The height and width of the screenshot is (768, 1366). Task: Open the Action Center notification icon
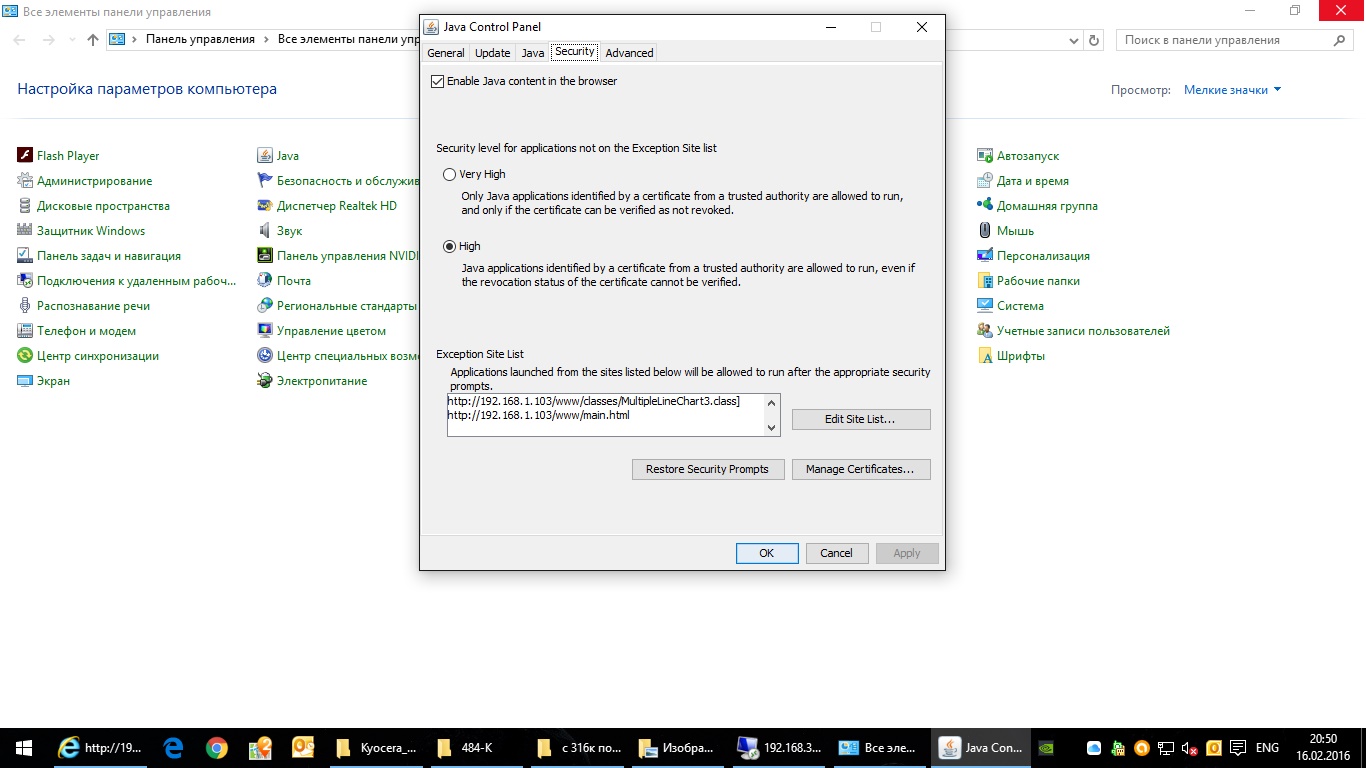1237,747
